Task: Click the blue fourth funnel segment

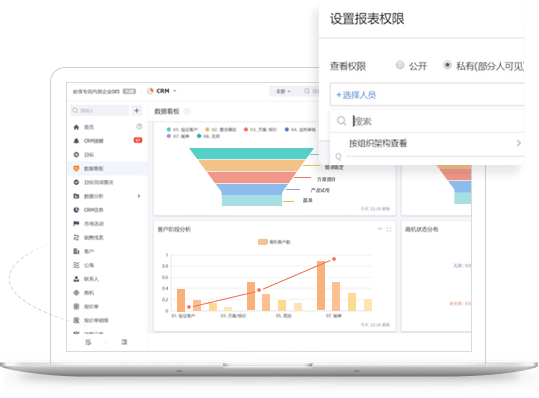Action: (251, 189)
